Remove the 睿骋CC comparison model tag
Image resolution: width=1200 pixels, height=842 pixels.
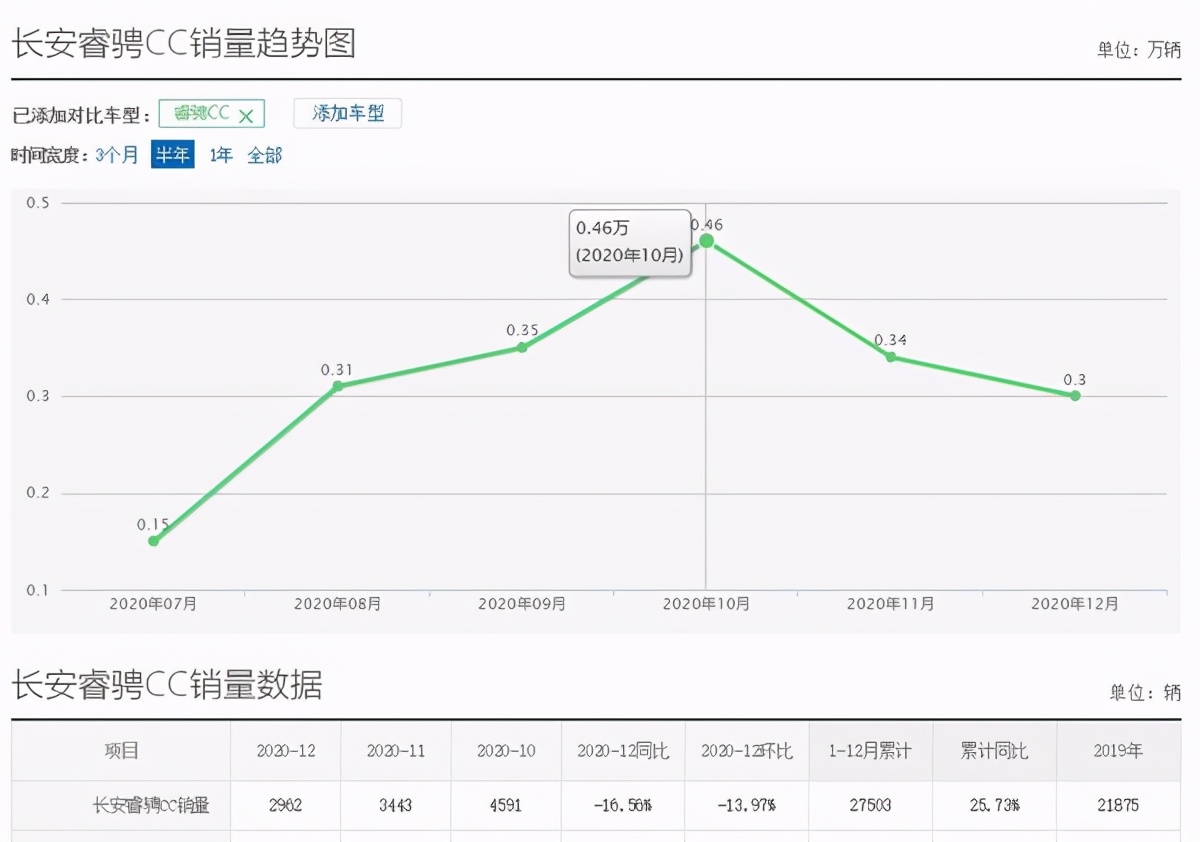coord(246,115)
